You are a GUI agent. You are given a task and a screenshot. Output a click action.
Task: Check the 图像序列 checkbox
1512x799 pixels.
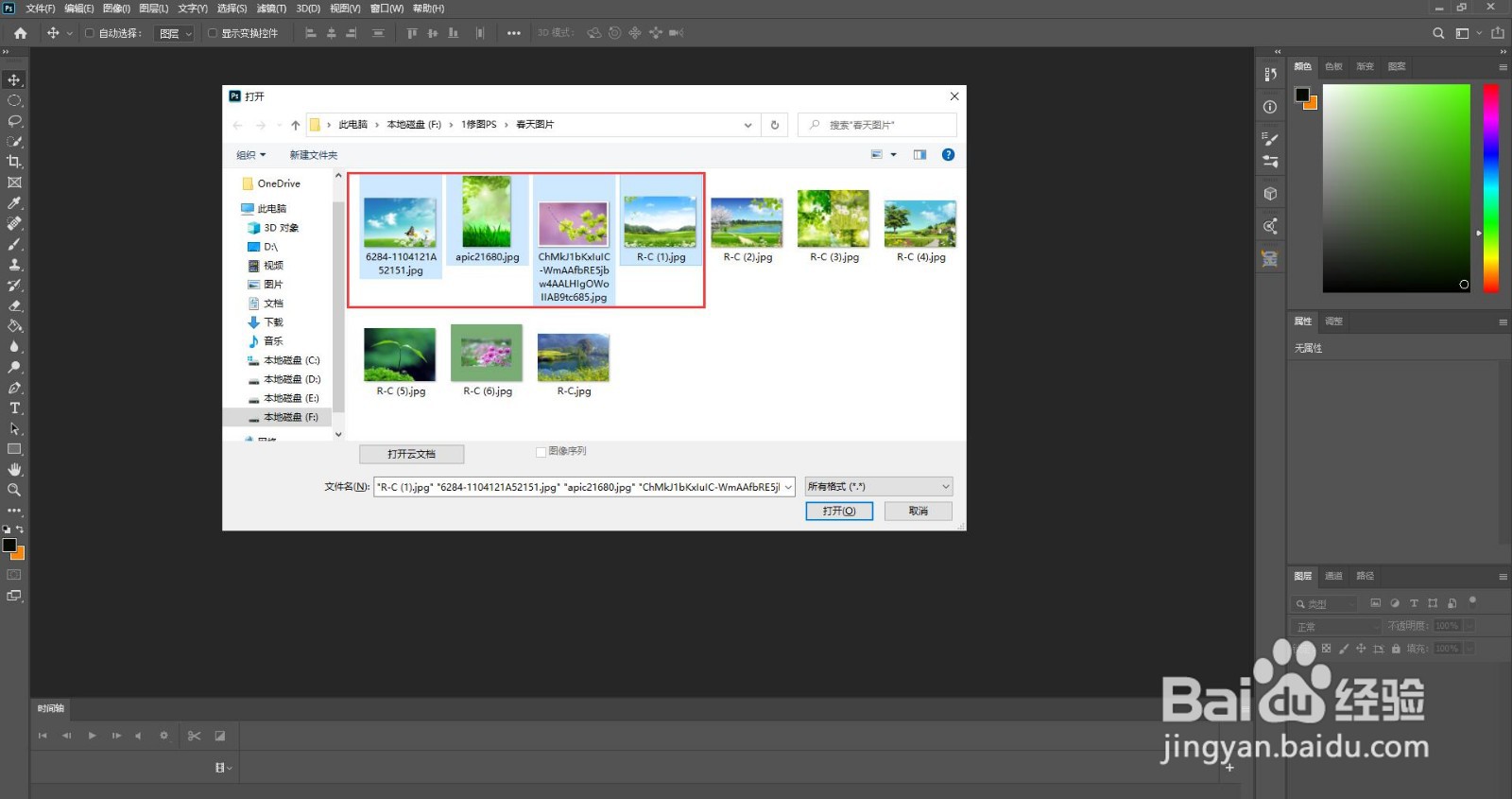[x=541, y=452]
